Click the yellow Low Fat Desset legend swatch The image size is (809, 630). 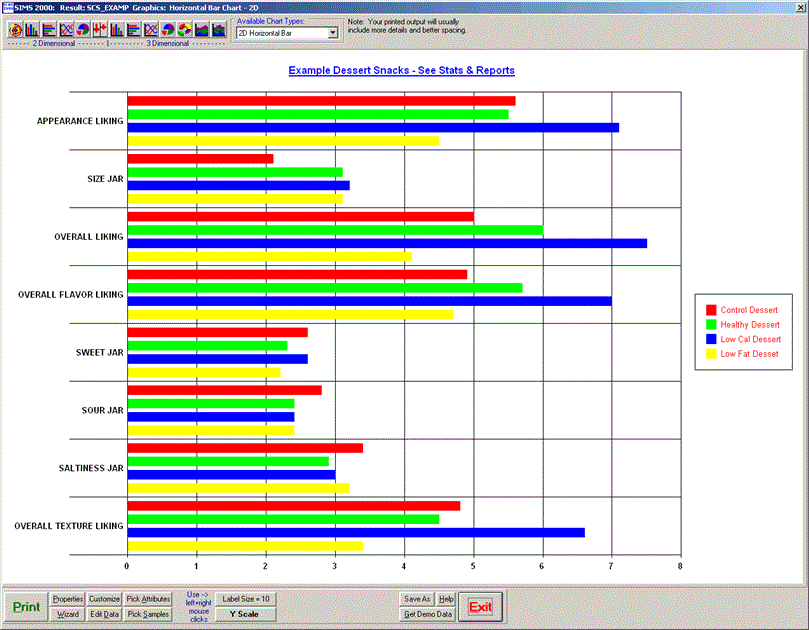coord(711,353)
